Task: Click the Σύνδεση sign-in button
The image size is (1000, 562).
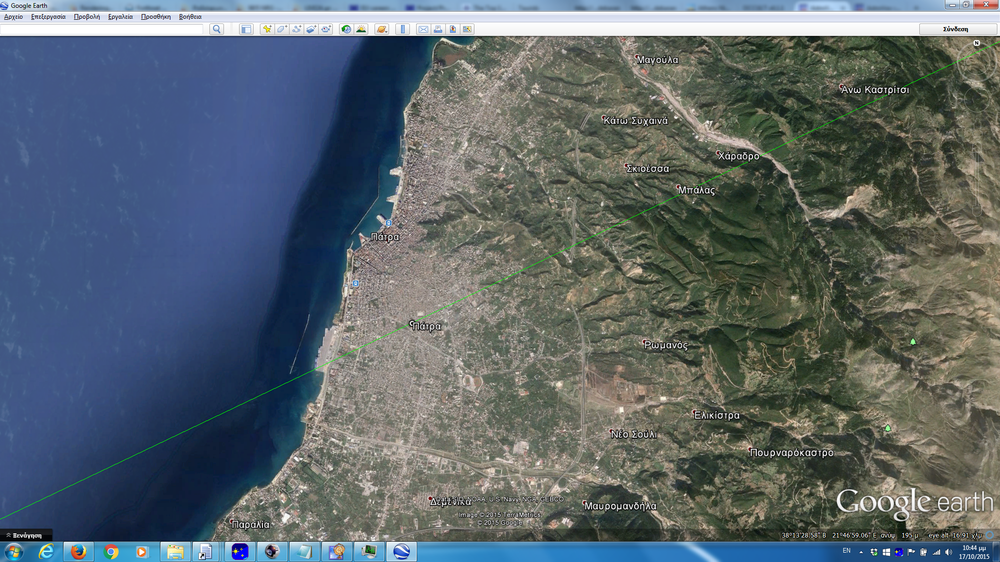Action: pos(956,29)
